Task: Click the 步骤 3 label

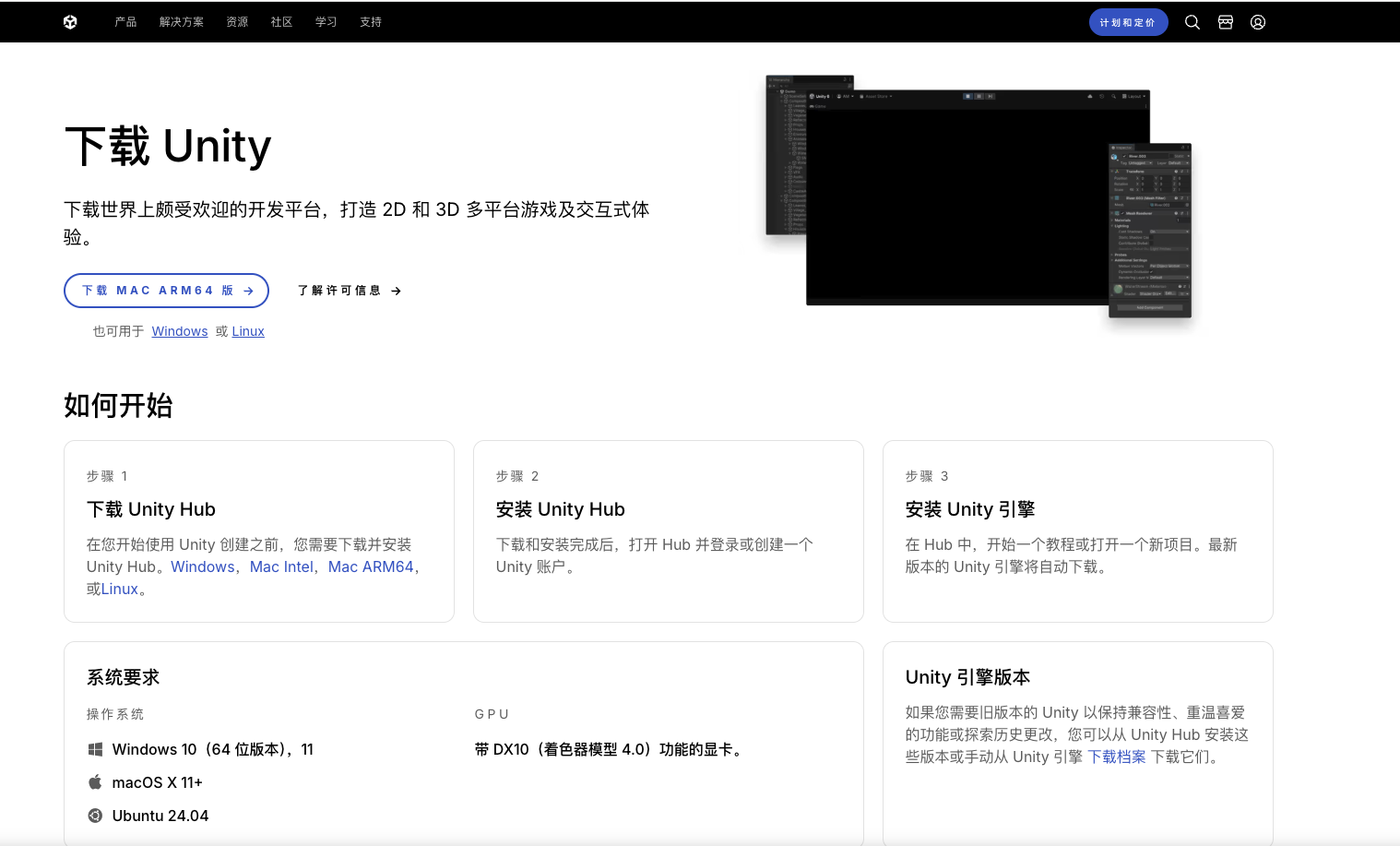Action: point(927,476)
